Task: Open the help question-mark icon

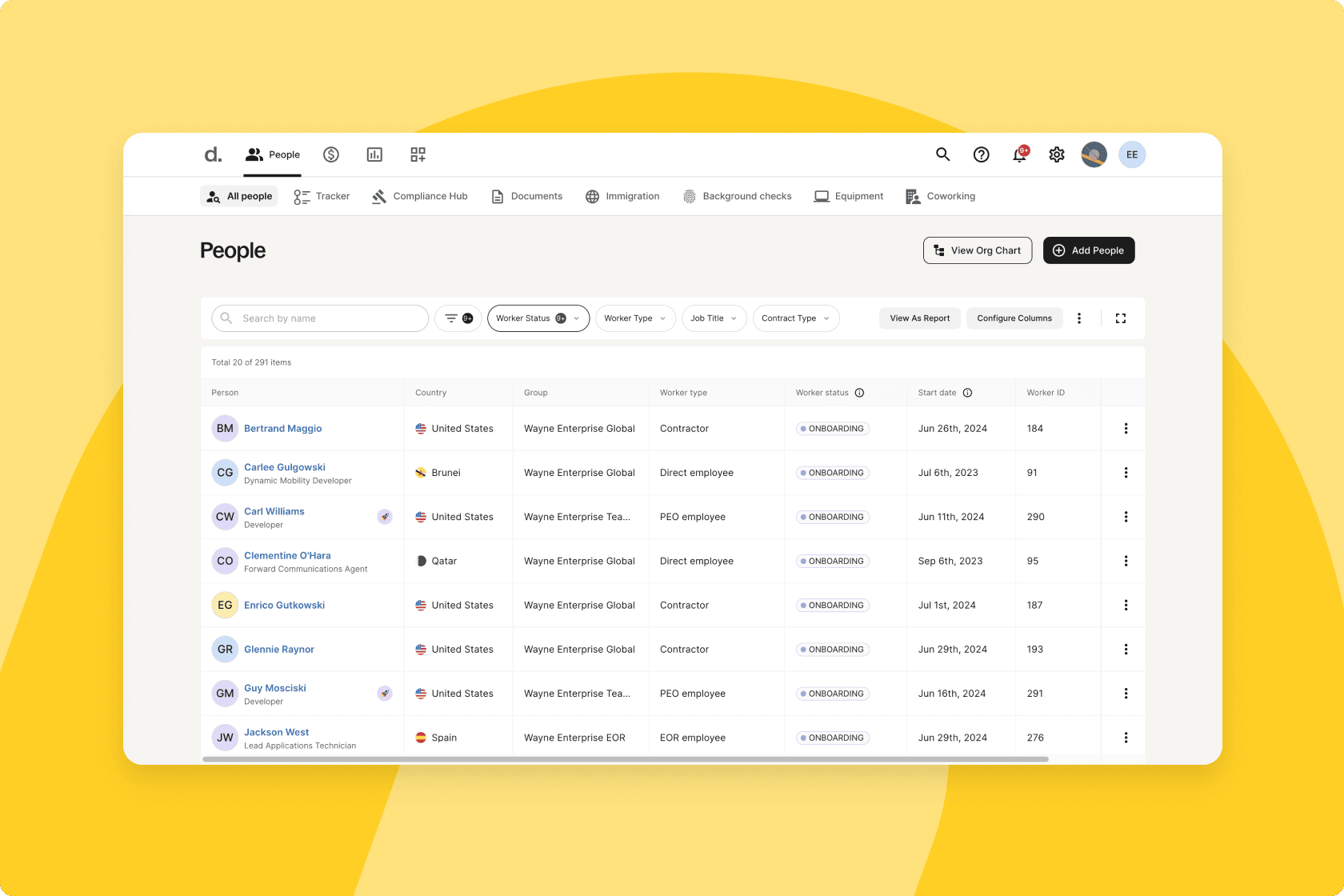Action: [981, 154]
